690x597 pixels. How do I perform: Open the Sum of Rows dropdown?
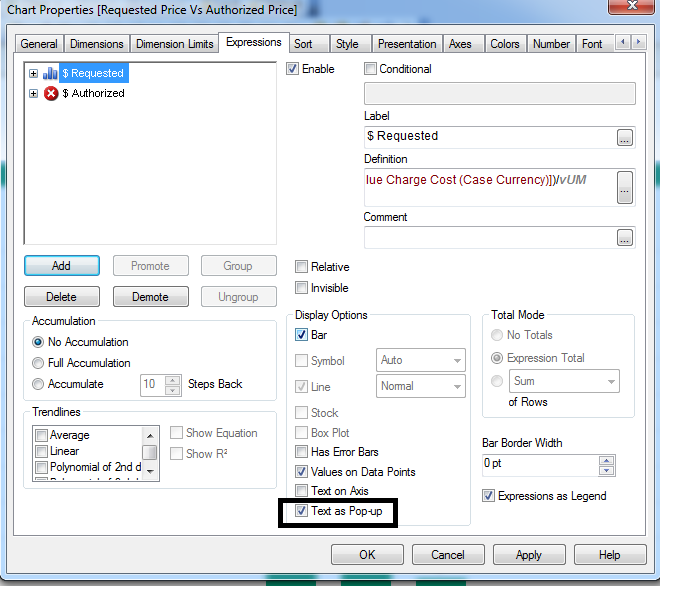tap(564, 381)
